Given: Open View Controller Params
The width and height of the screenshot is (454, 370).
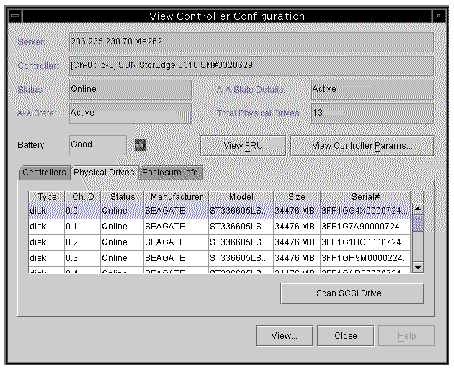Looking at the screenshot, I should pos(362,146).
